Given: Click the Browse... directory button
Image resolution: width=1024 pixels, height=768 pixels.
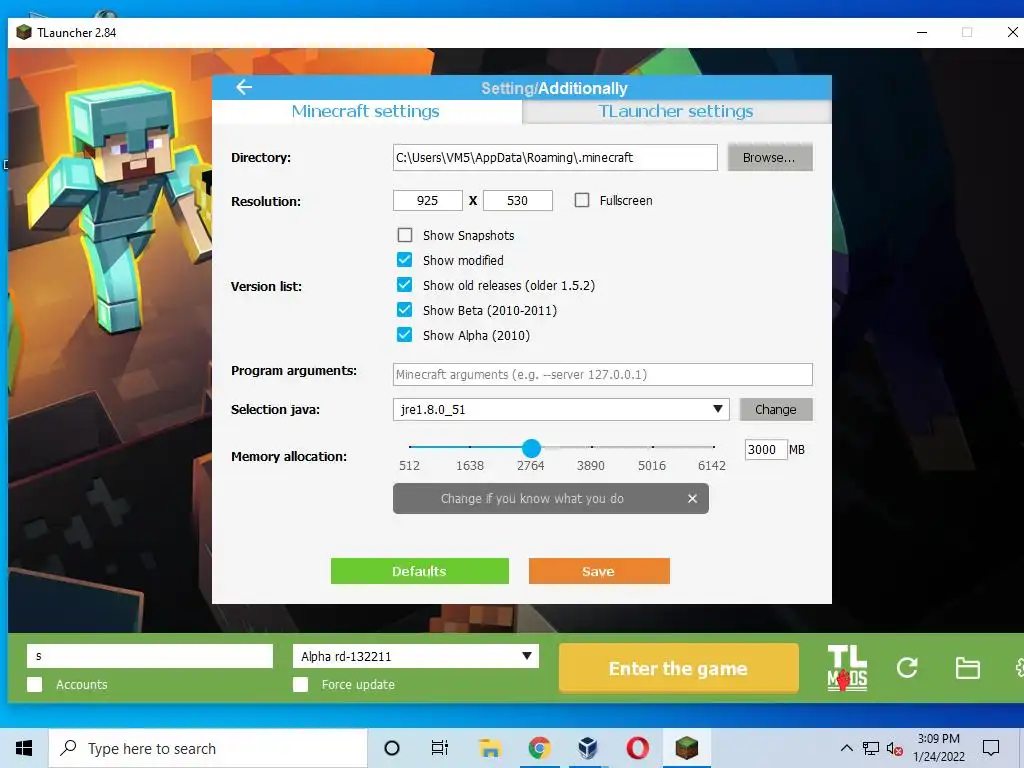Looking at the screenshot, I should pos(770,157).
